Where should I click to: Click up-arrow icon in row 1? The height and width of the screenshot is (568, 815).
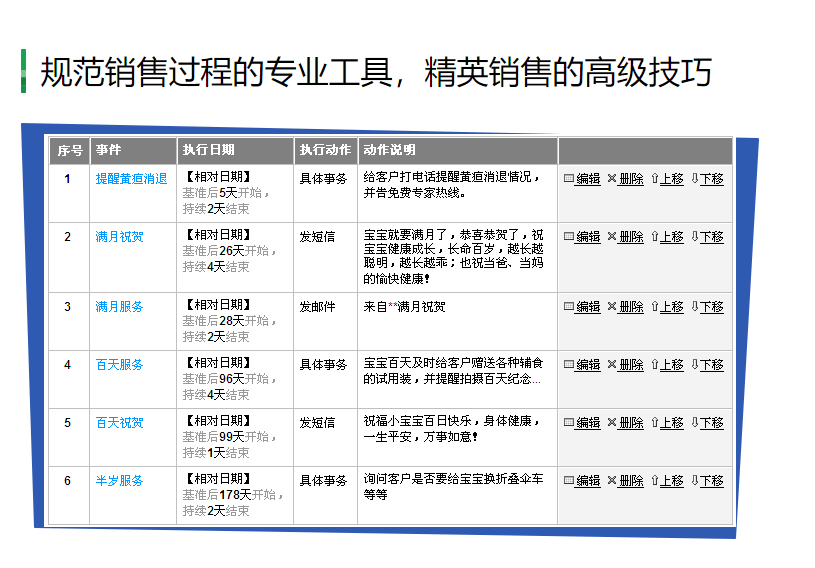click(655, 178)
